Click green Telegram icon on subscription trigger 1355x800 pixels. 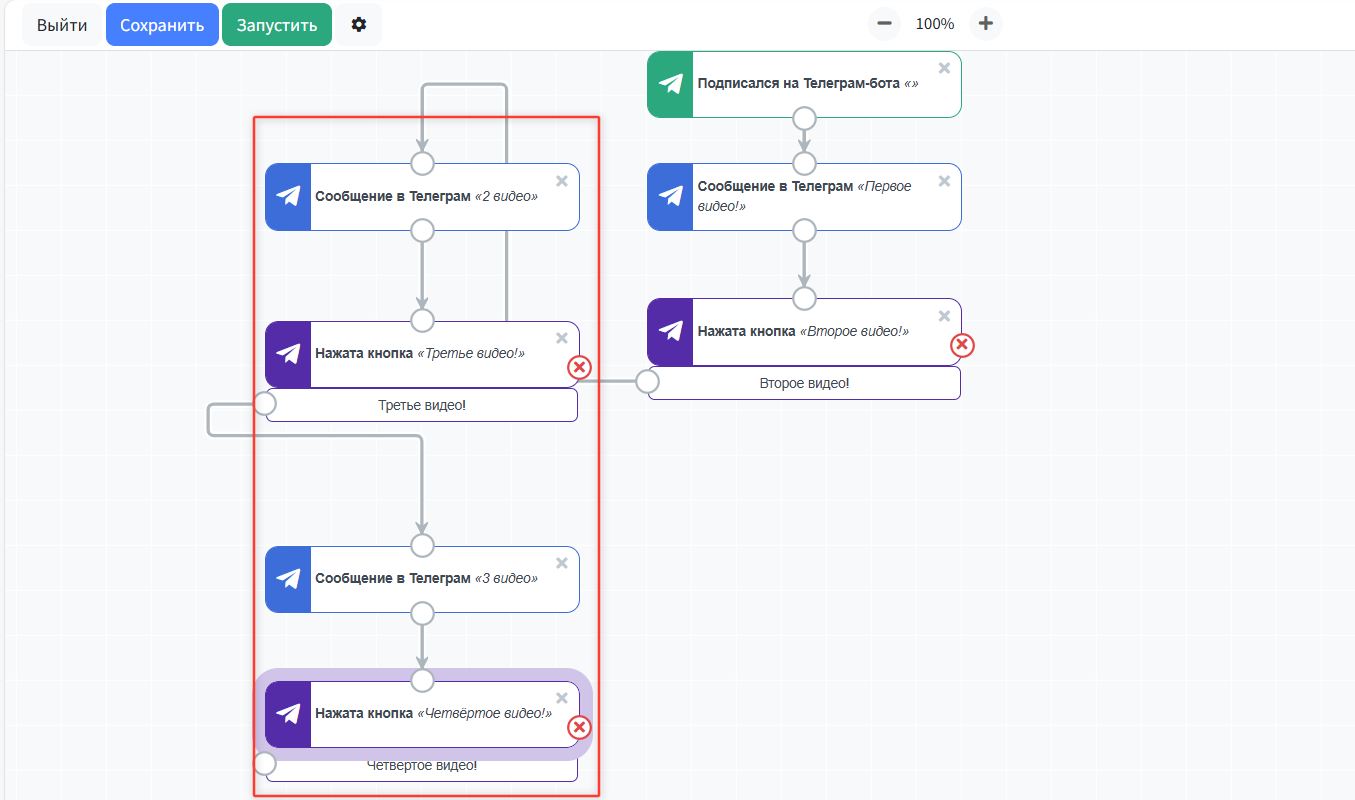671,84
